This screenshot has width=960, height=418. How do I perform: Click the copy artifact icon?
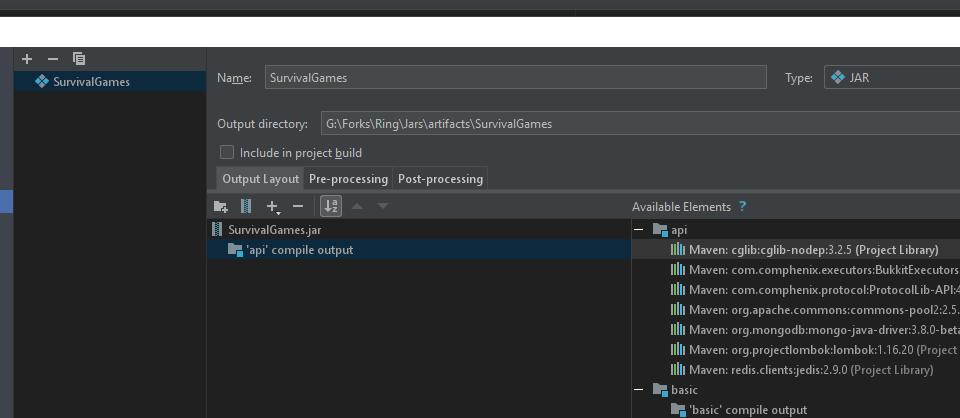79,59
